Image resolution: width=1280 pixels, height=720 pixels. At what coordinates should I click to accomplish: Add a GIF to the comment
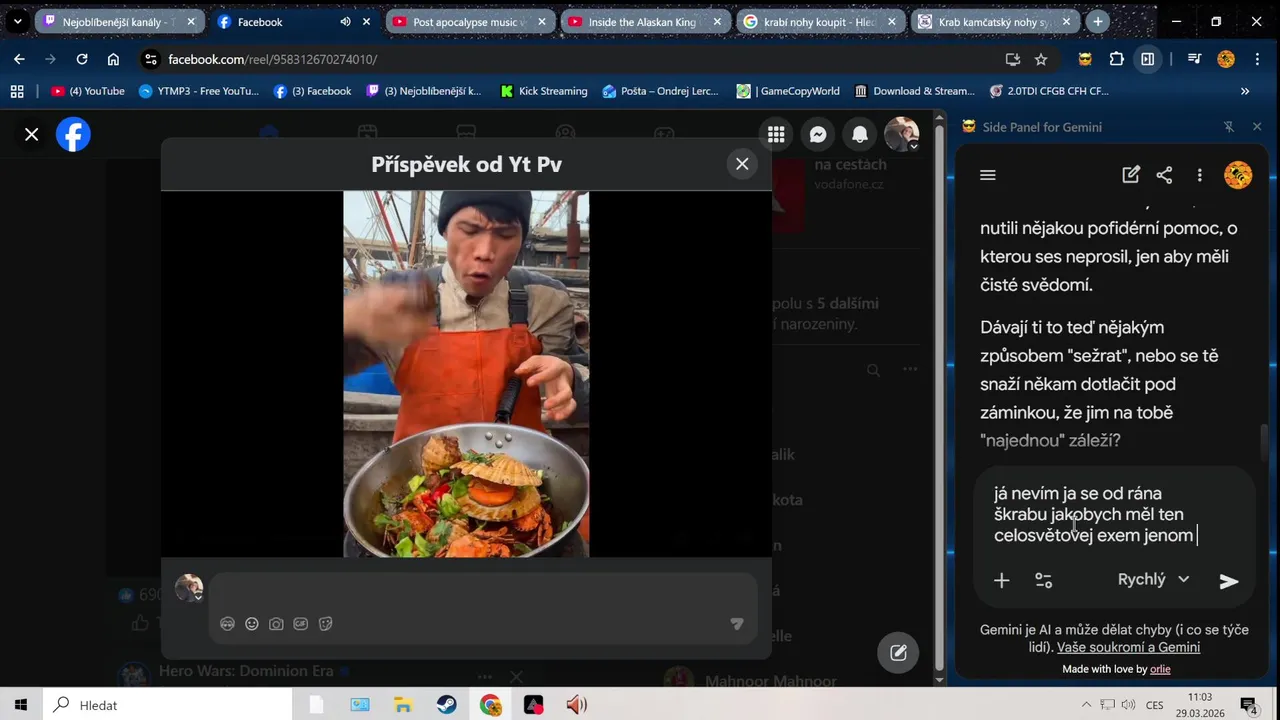coord(301,624)
